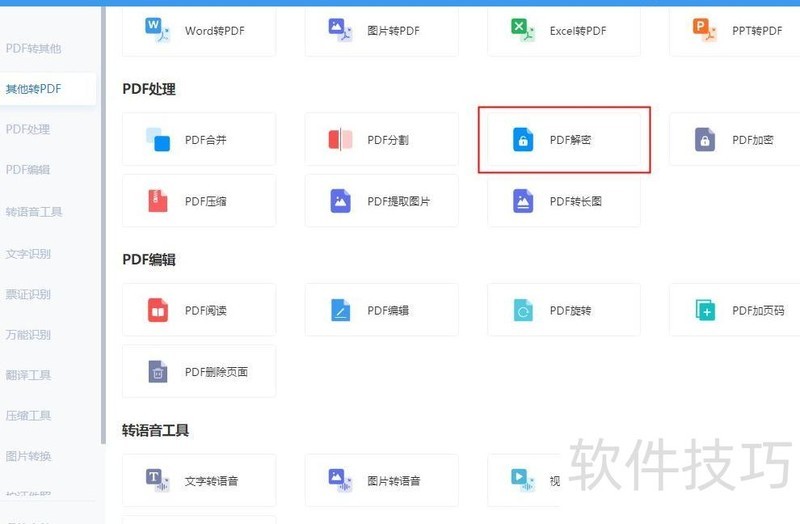Click the 图片转语音 label
800x524 pixels.
[x=393, y=481]
